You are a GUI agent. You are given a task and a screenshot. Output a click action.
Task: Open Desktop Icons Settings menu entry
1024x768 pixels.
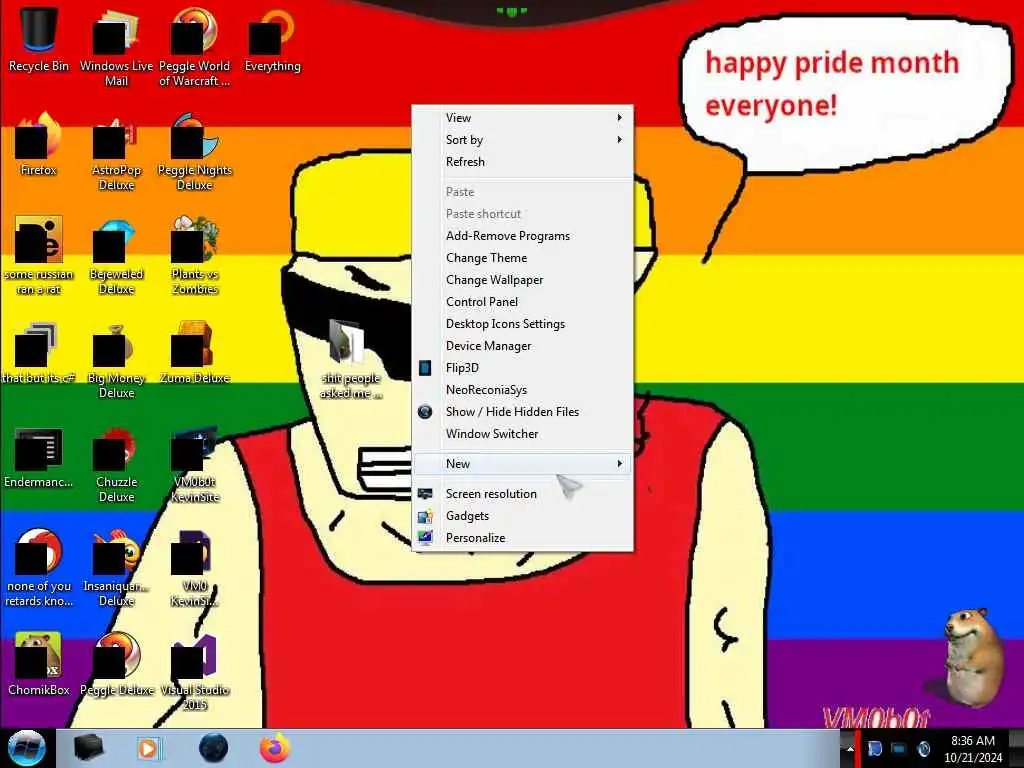click(522, 324)
